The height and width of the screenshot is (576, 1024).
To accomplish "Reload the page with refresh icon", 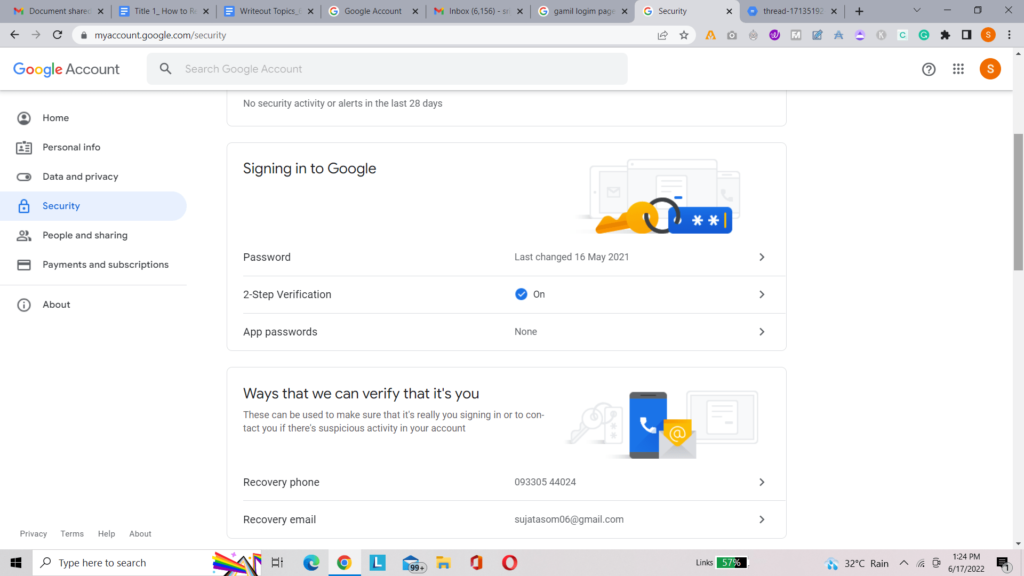I will 57,35.
